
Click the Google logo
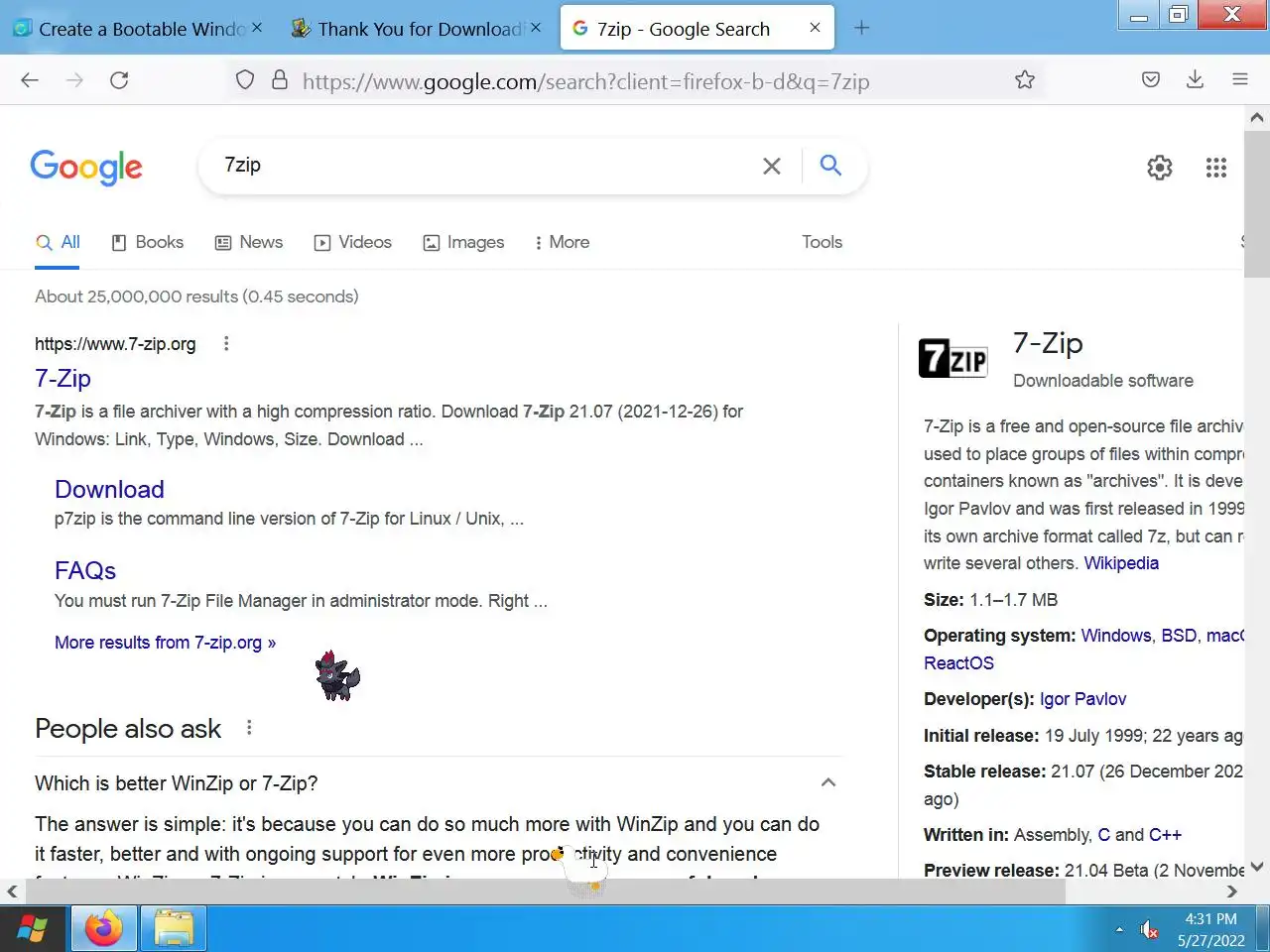tap(86, 168)
